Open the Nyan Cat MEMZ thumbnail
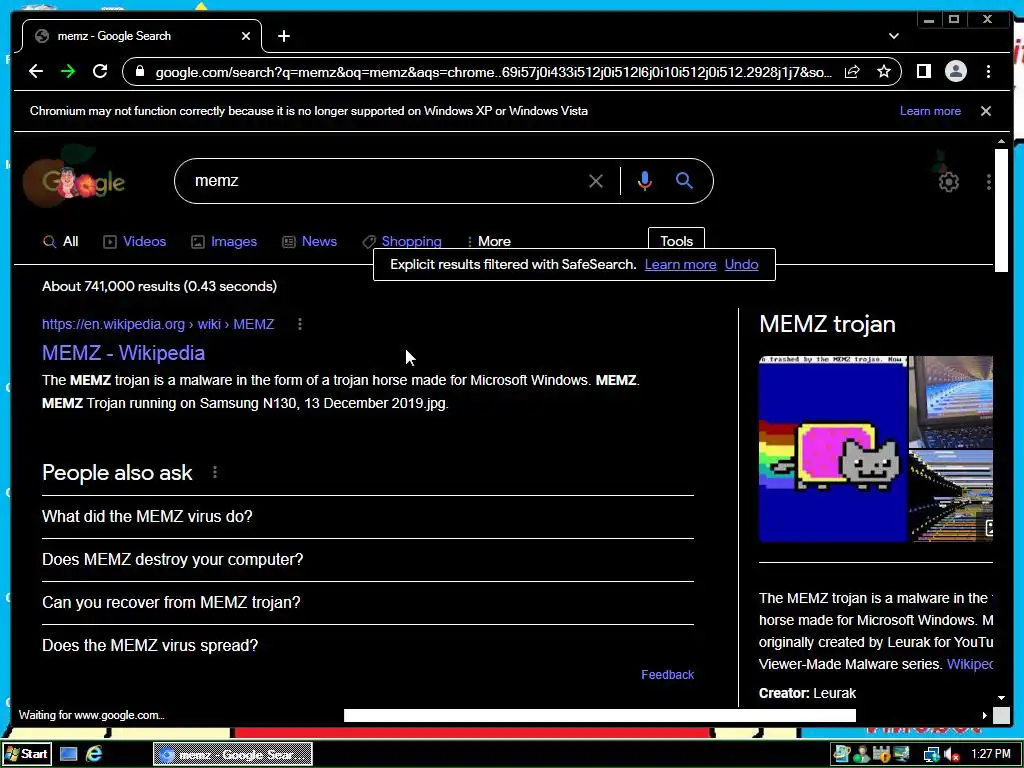 (833, 449)
